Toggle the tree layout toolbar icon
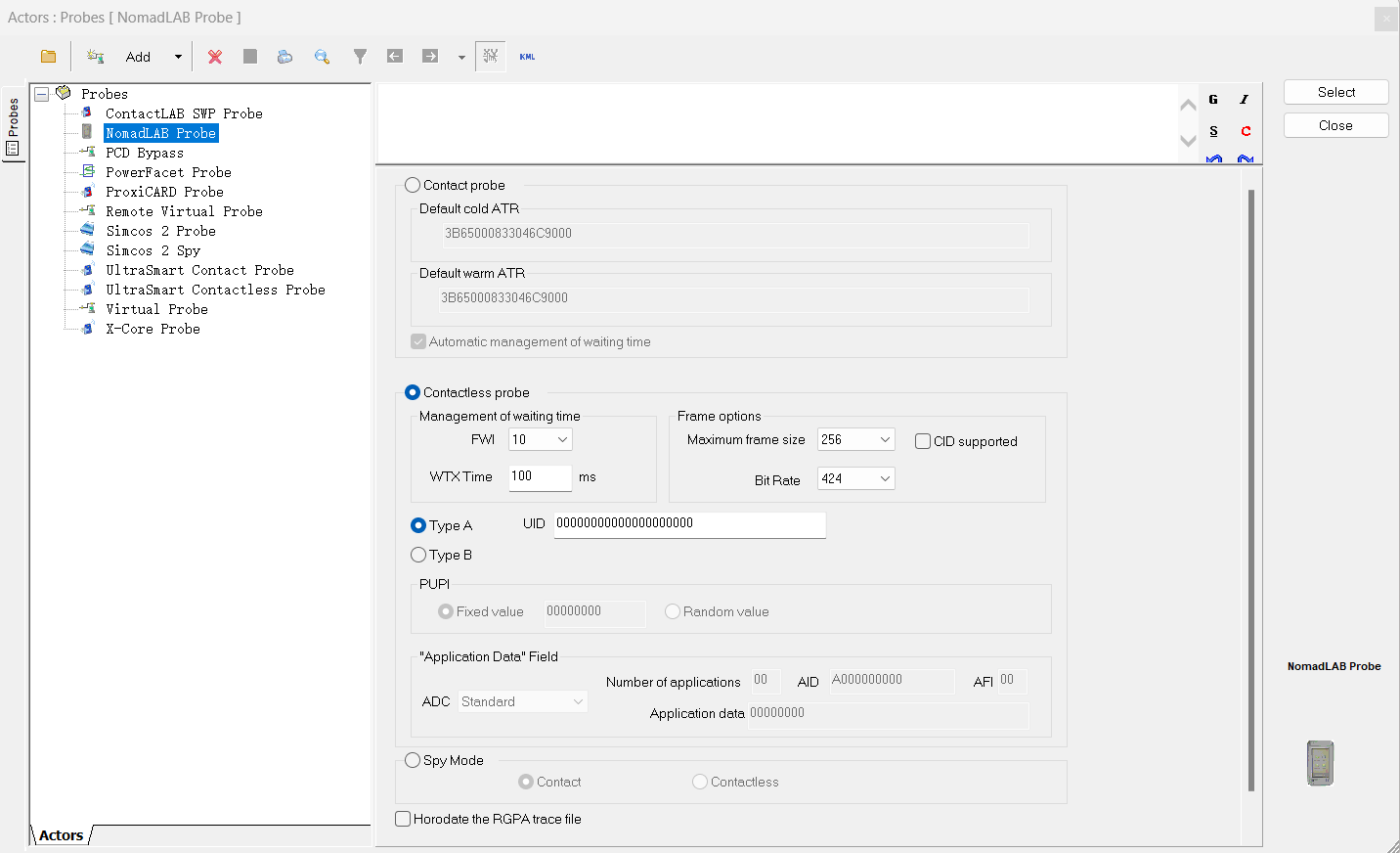 tap(491, 57)
